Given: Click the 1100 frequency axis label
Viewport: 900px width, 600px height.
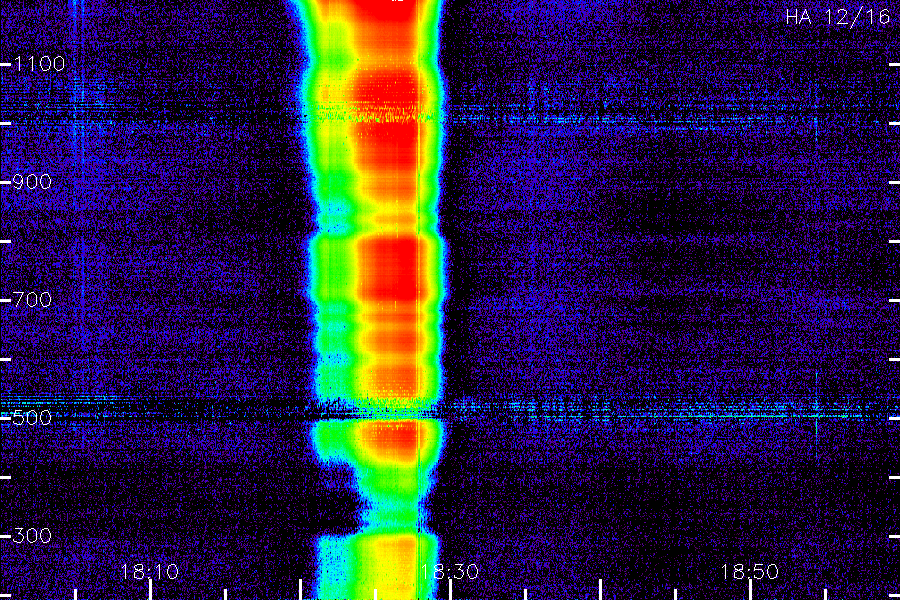Looking at the screenshot, I should (39, 64).
